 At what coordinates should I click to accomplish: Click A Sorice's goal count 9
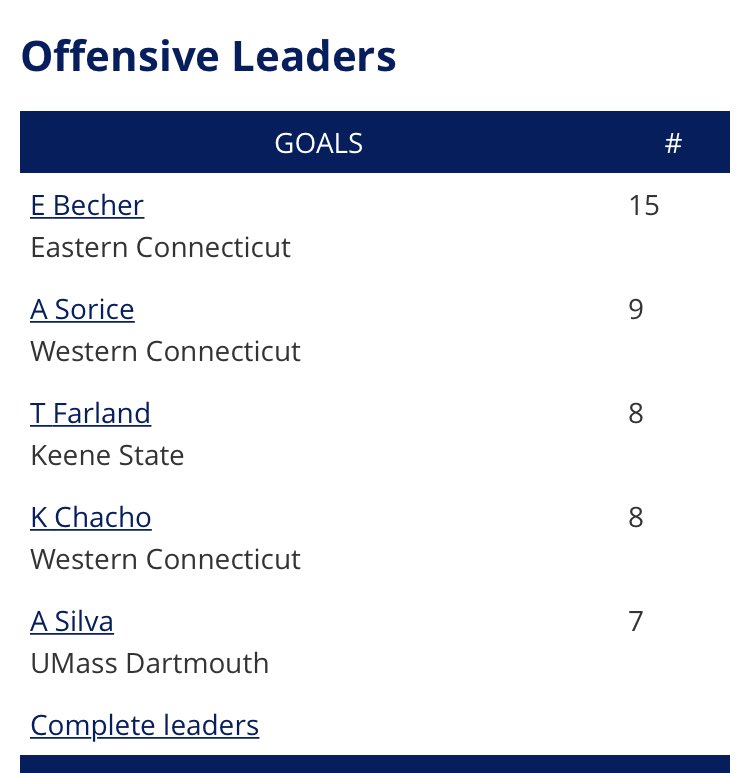pos(636,310)
